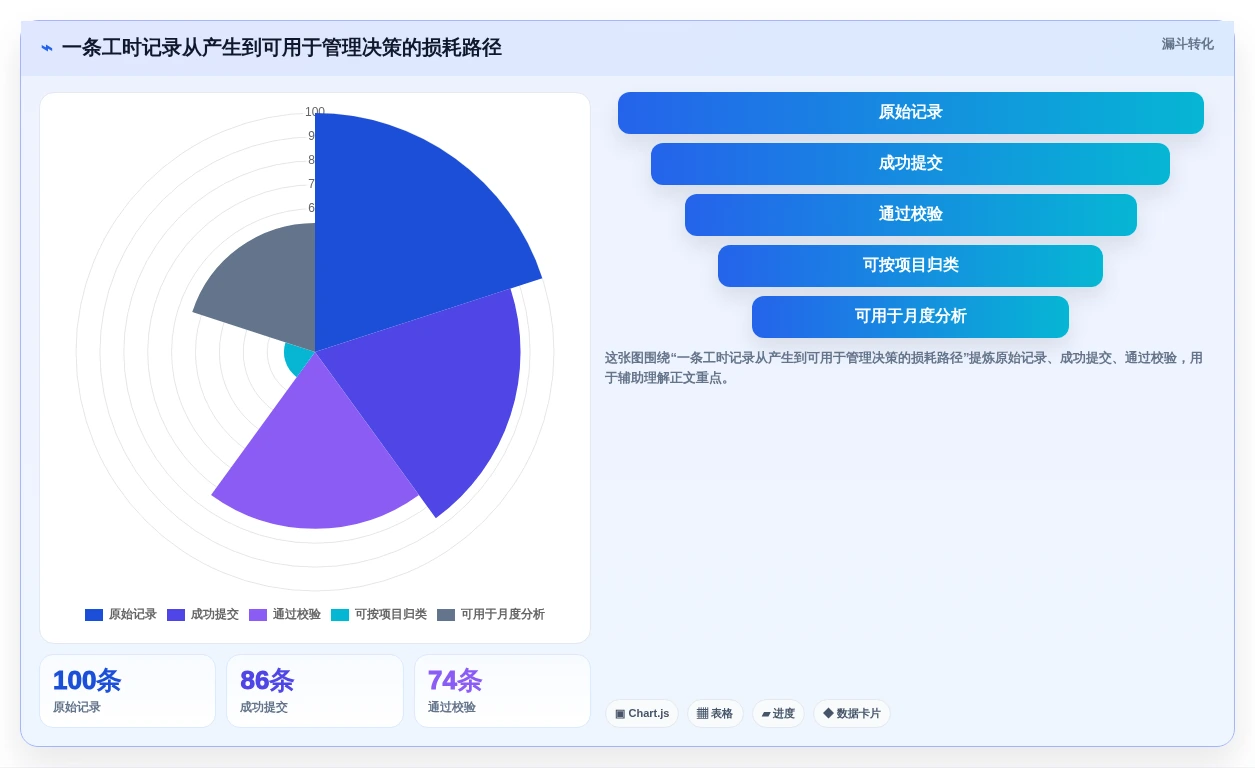Click the description paragraph under the funnel
The width and height of the screenshot is (1255, 768).
[x=904, y=368]
